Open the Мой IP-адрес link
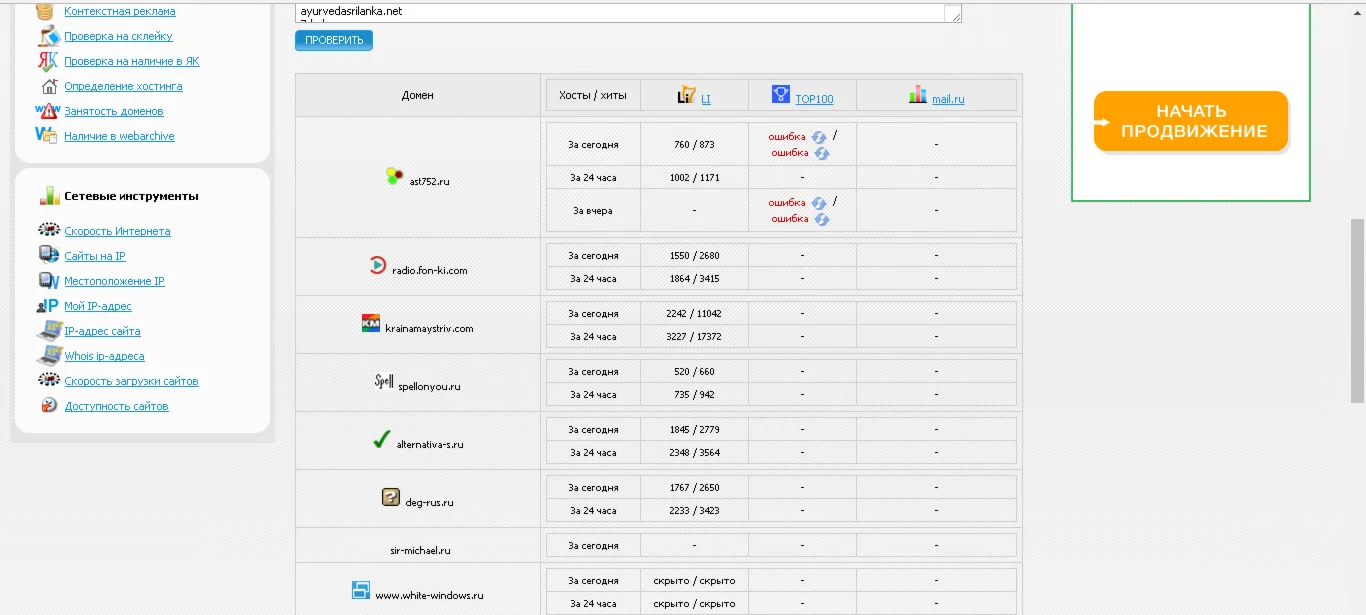This screenshot has height=615, width=1366. 98,307
